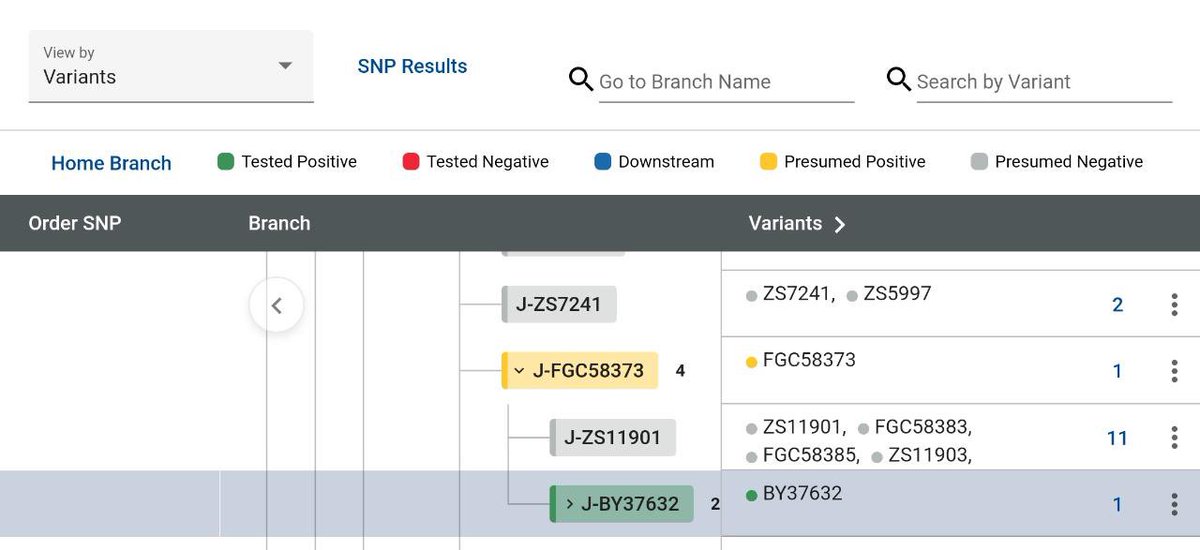Expand the Variants column header arrow
Viewport: 1200px width, 550px height.
(840, 224)
